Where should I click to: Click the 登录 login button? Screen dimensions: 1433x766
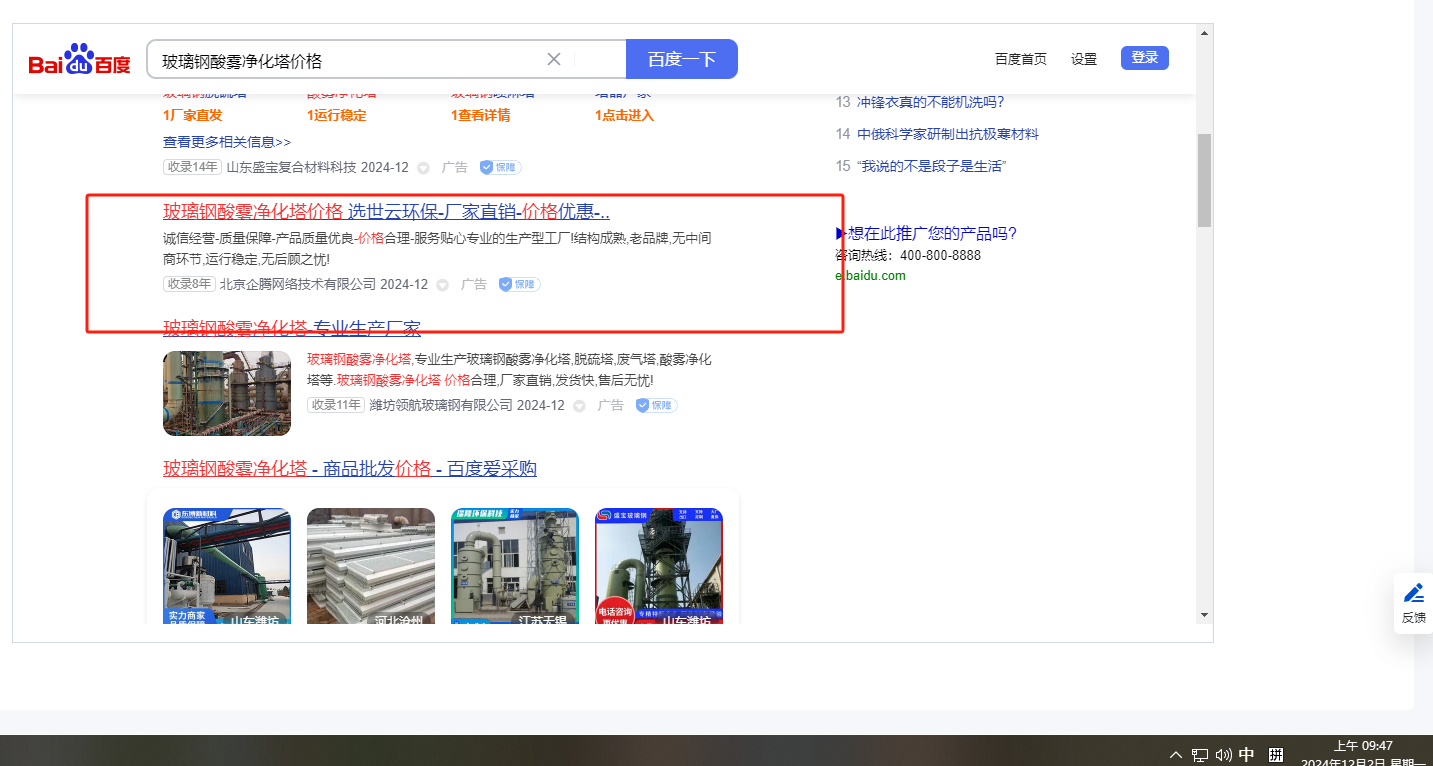tap(1144, 58)
